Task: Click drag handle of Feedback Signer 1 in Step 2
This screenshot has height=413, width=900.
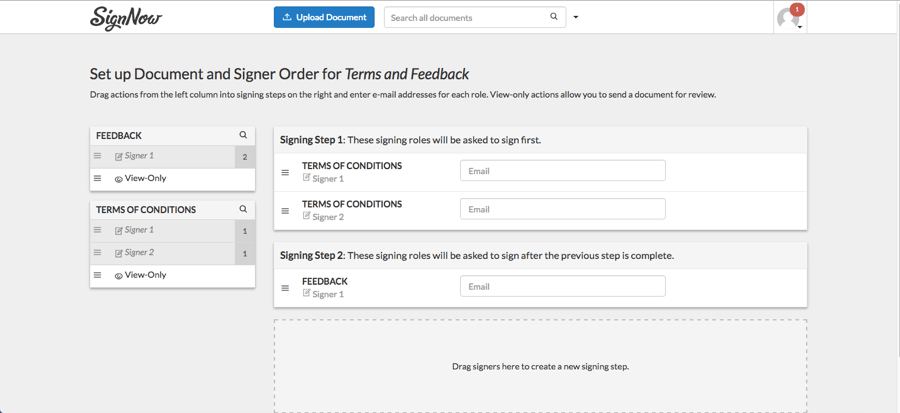Action: tap(285, 288)
